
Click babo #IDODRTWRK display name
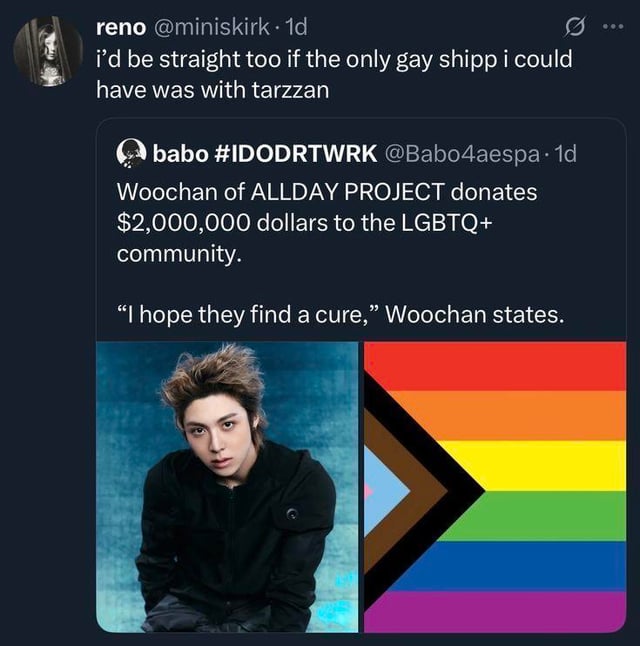(x=265, y=154)
